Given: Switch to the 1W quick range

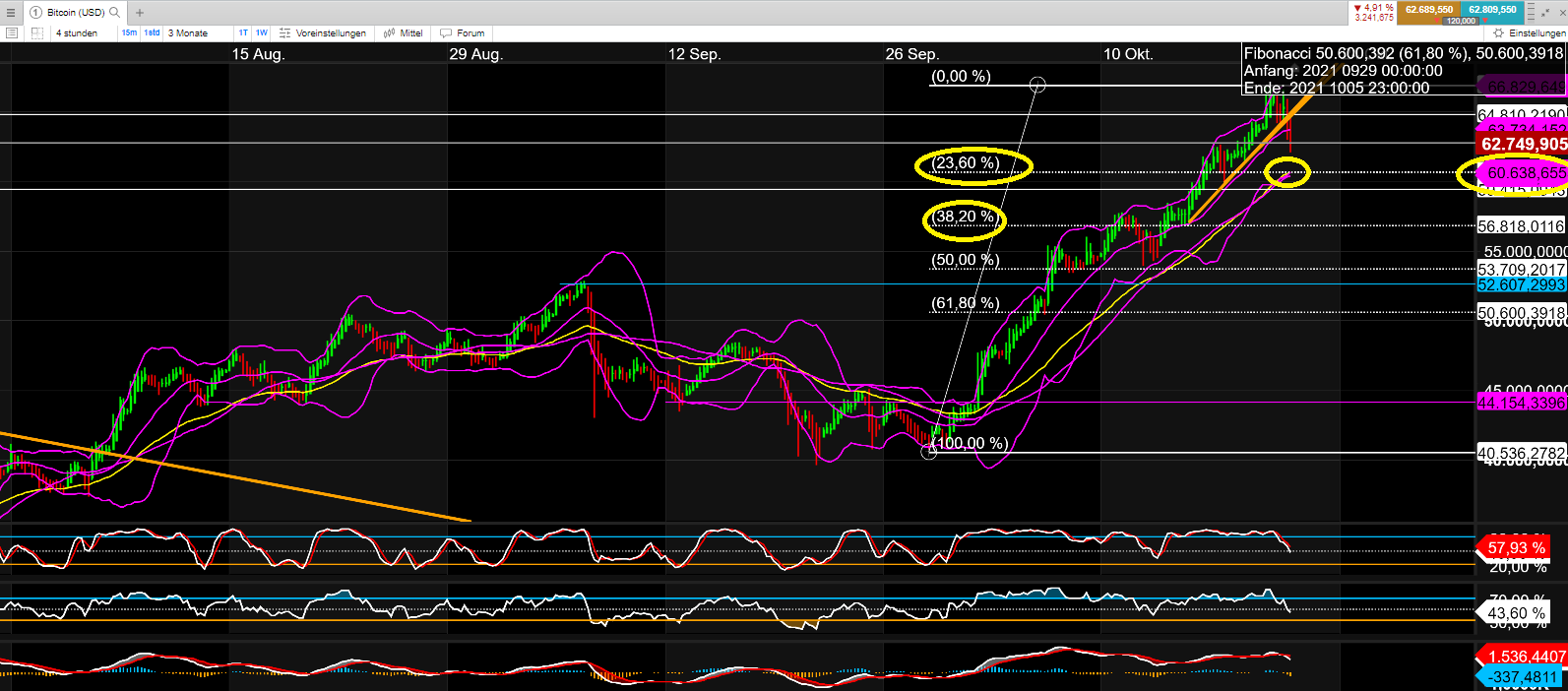Looking at the screenshot, I should (x=262, y=32).
